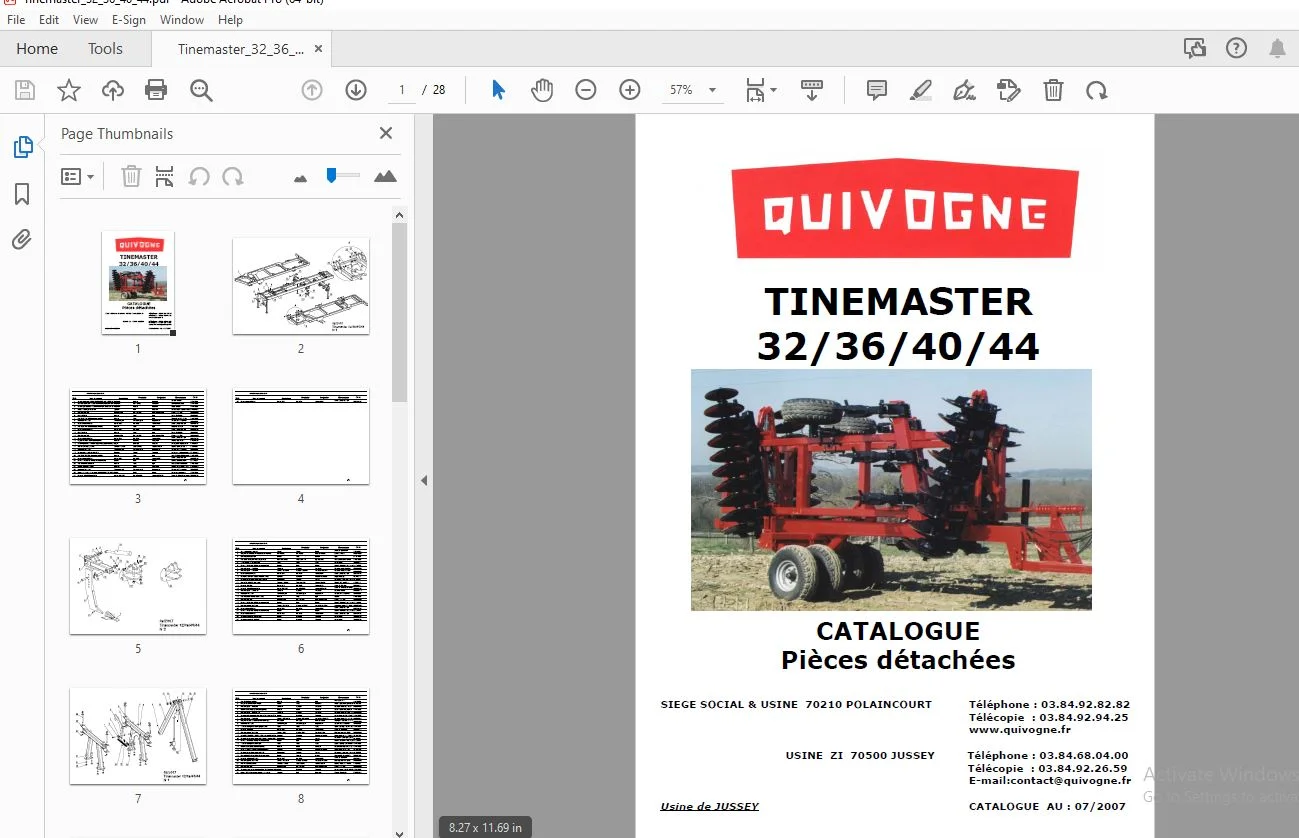The height and width of the screenshot is (838, 1299).
Task: Select the page 8 thumbnail
Action: 301,736
